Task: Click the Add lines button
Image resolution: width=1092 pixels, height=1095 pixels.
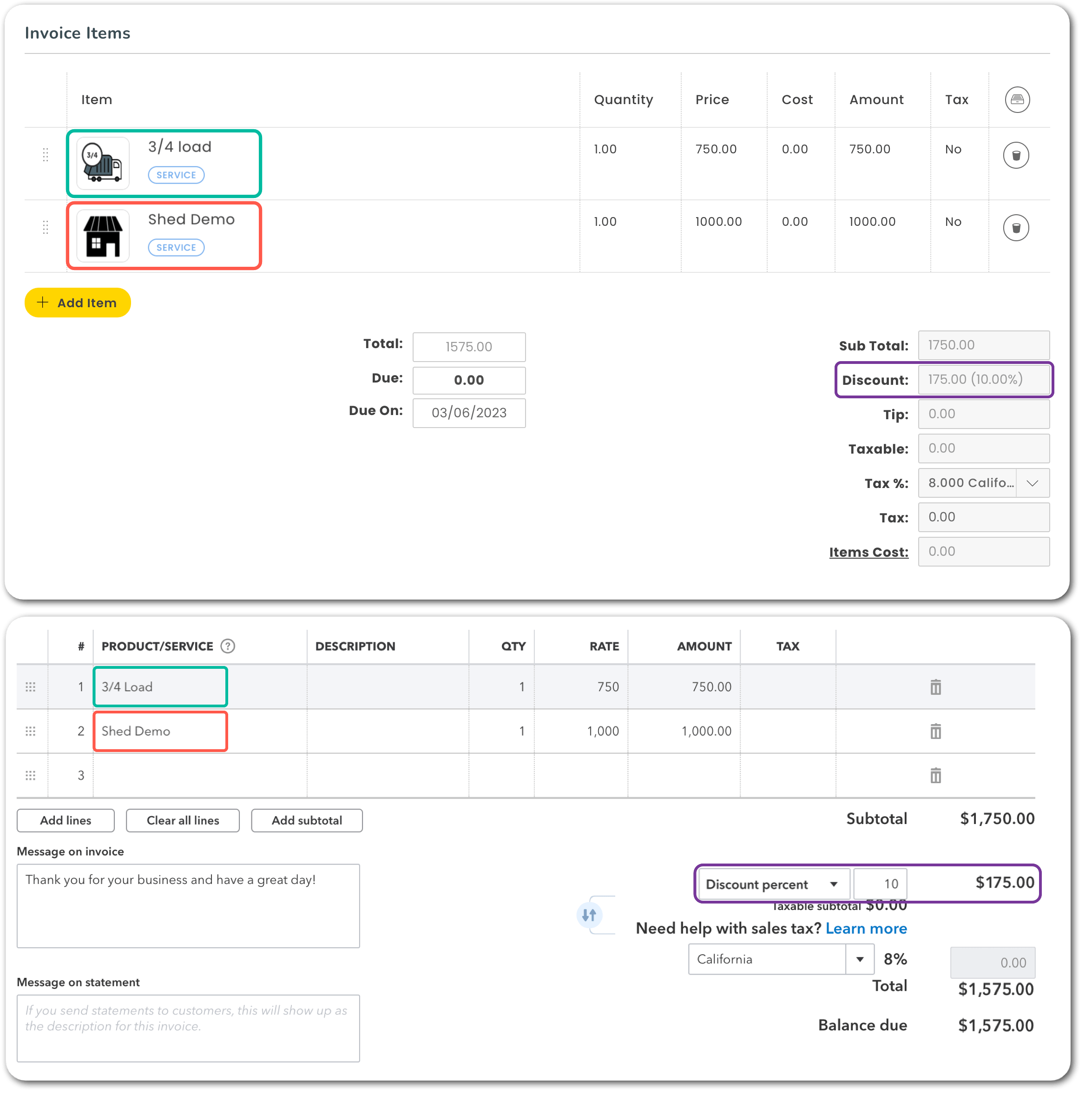Action: [65, 820]
